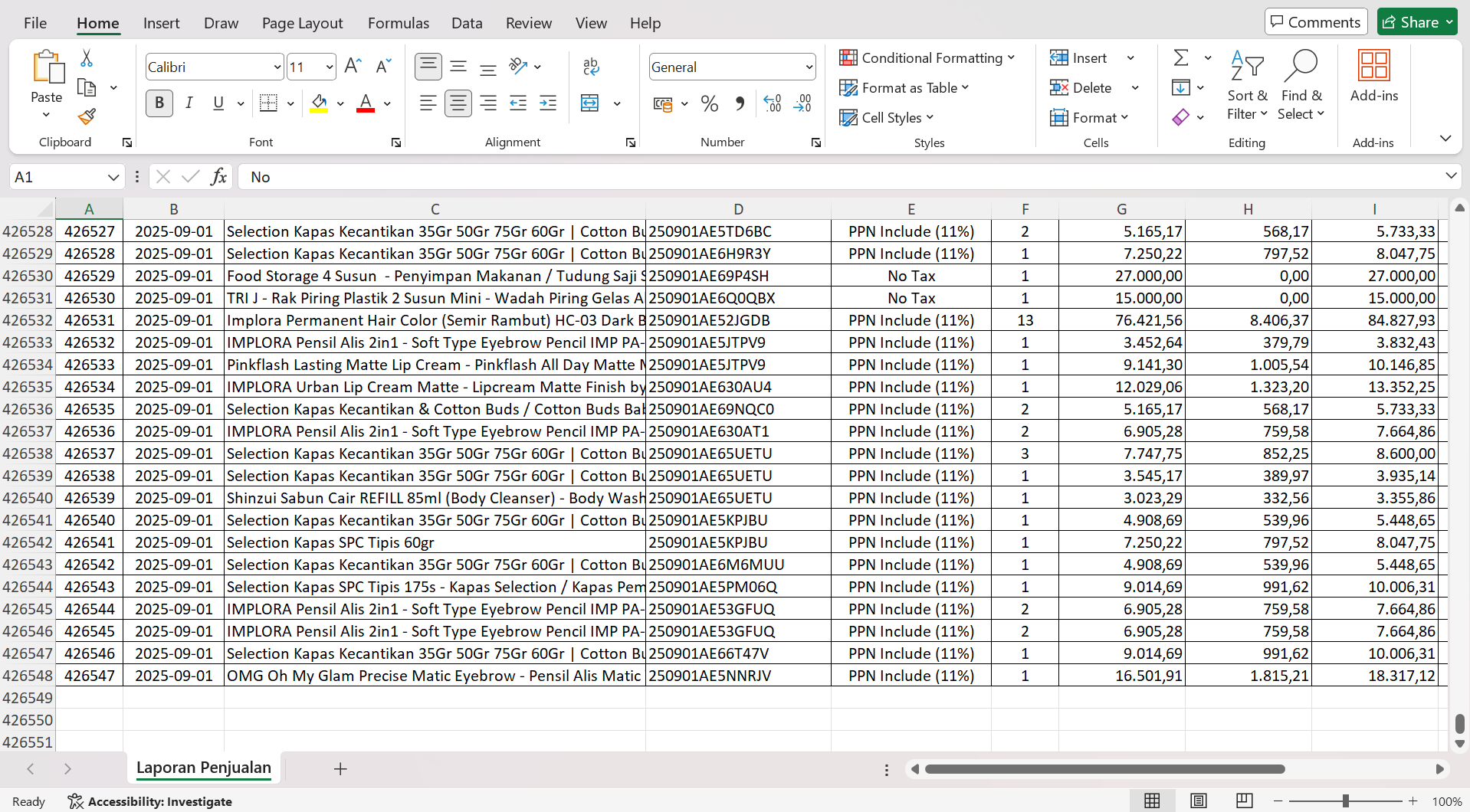Apply borders using the Borders icon

pos(268,103)
